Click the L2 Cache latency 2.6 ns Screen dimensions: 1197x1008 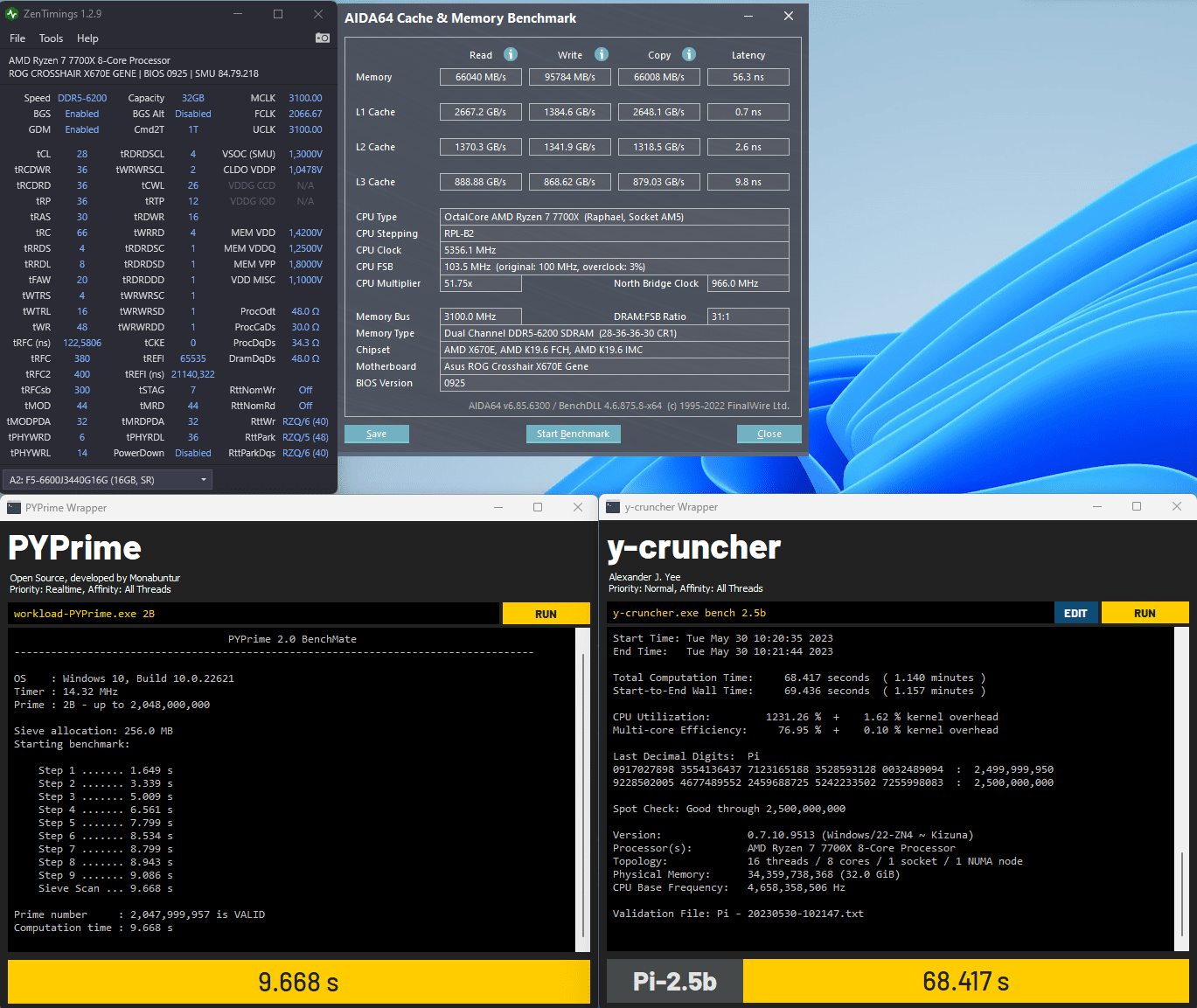748,147
